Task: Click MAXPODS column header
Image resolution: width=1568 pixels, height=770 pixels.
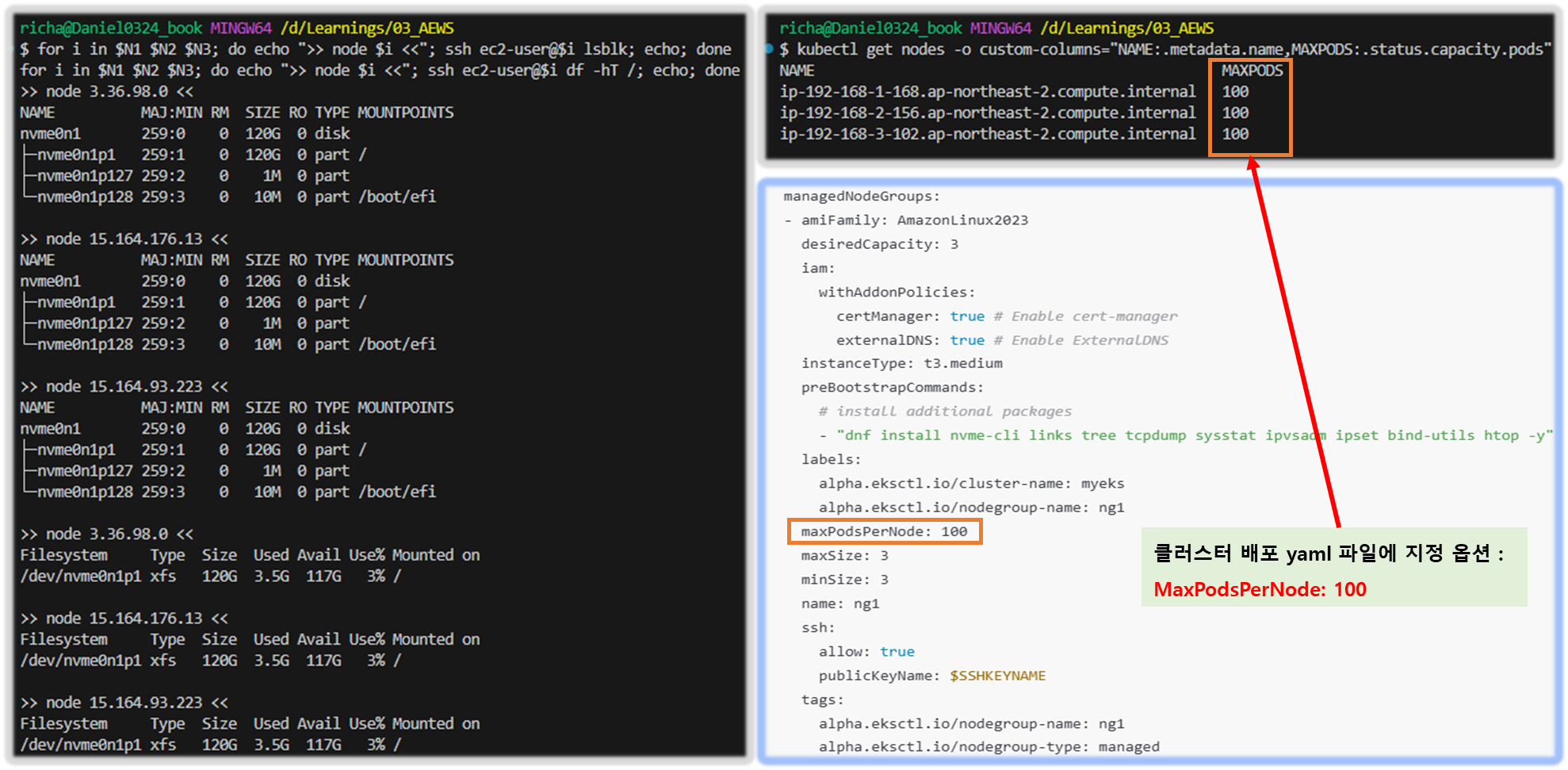Action: [x=1252, y=71]
